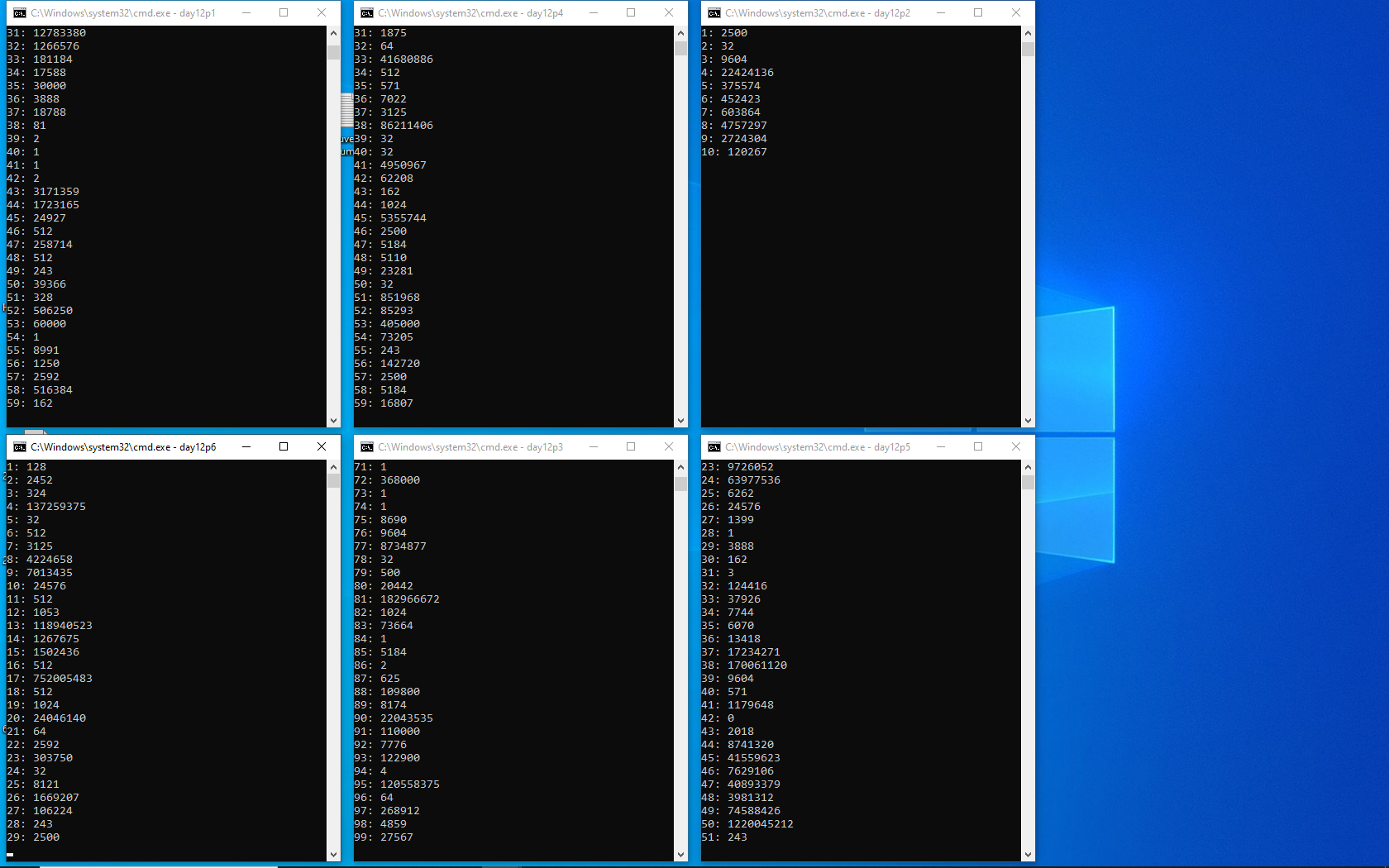Open the system menu icon of the day12p4 window
The image size is (1389, 868).
click(x=367, y=13)
